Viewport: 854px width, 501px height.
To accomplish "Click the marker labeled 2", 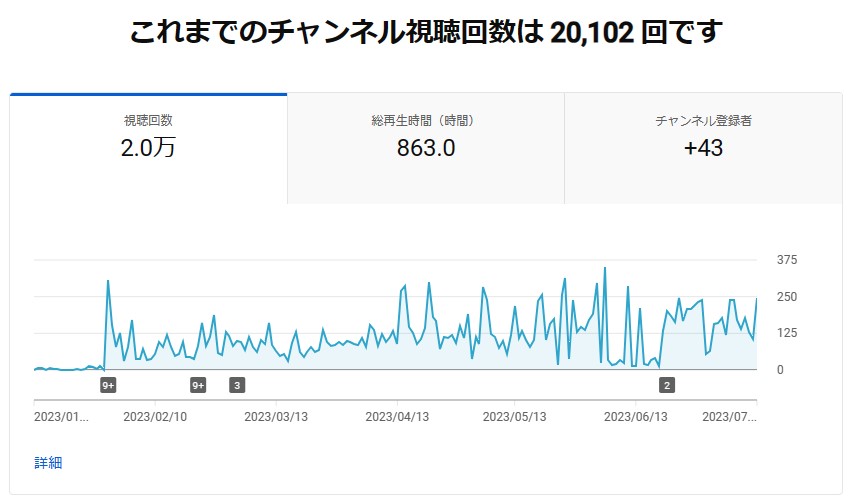I will click(667, 386).
